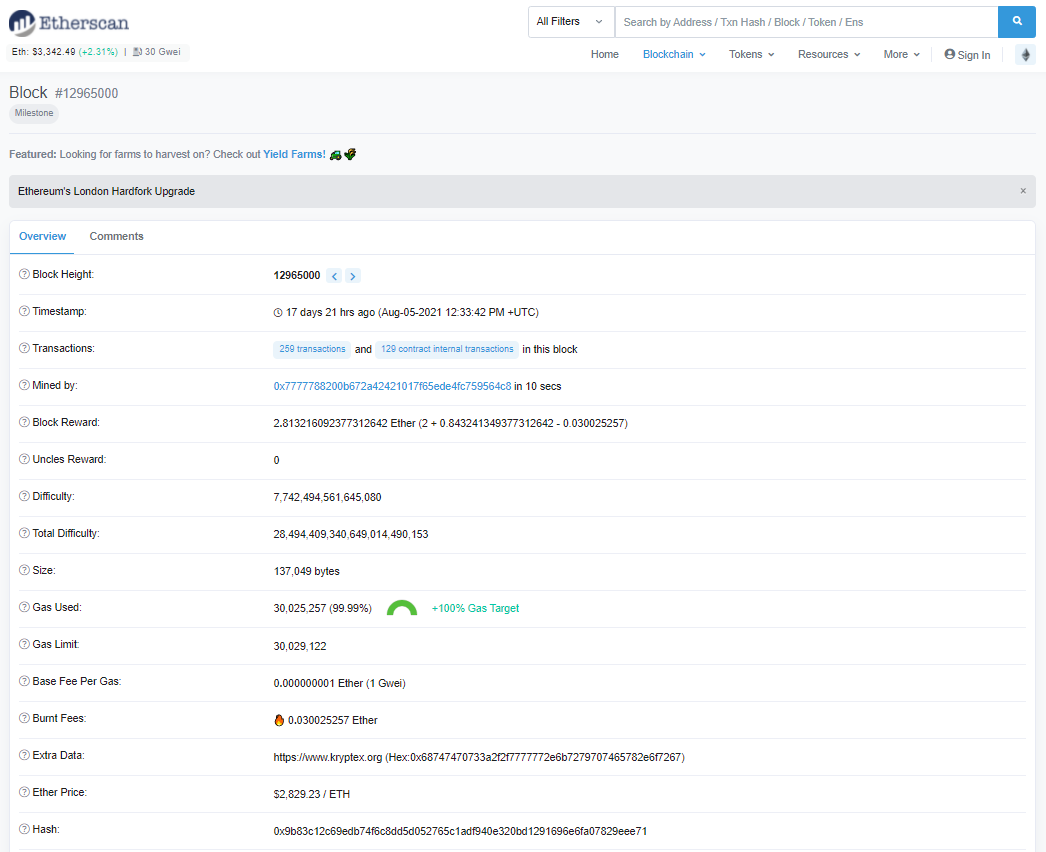
Task: Click the Ethereum network icon in navbar
Action: point(1025,55)
